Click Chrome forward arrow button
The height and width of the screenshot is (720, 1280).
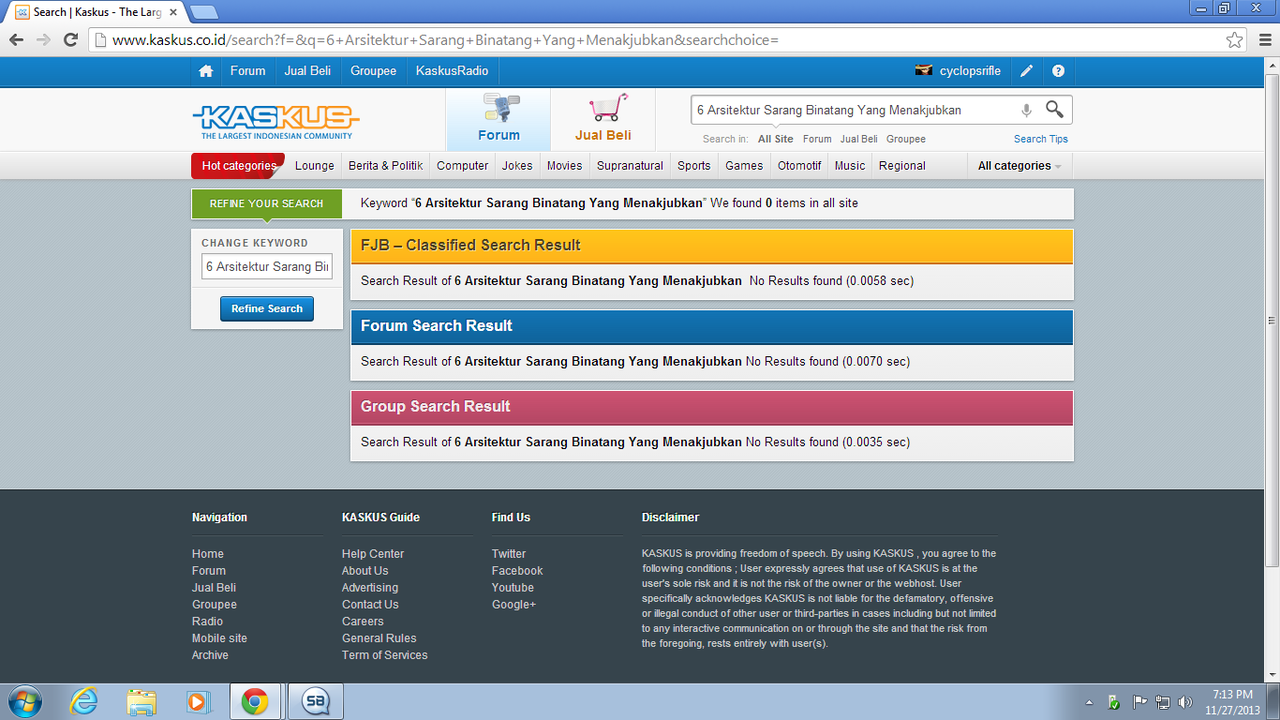click(43, 40)
